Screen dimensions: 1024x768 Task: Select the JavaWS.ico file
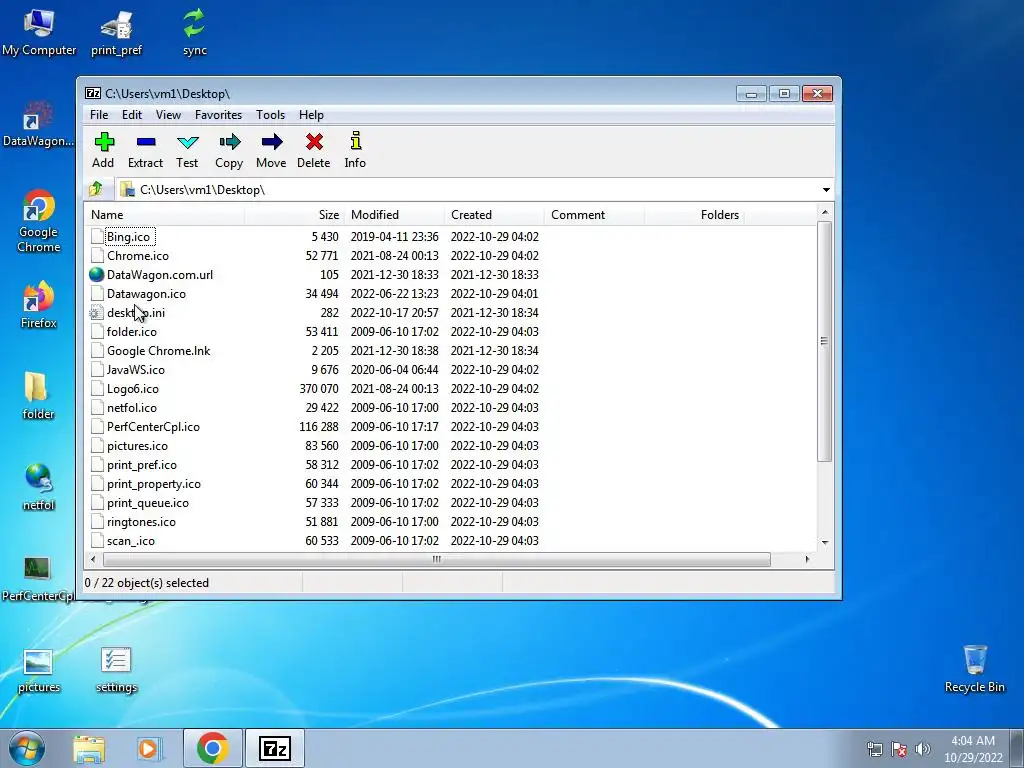click(x=136, y=370)
